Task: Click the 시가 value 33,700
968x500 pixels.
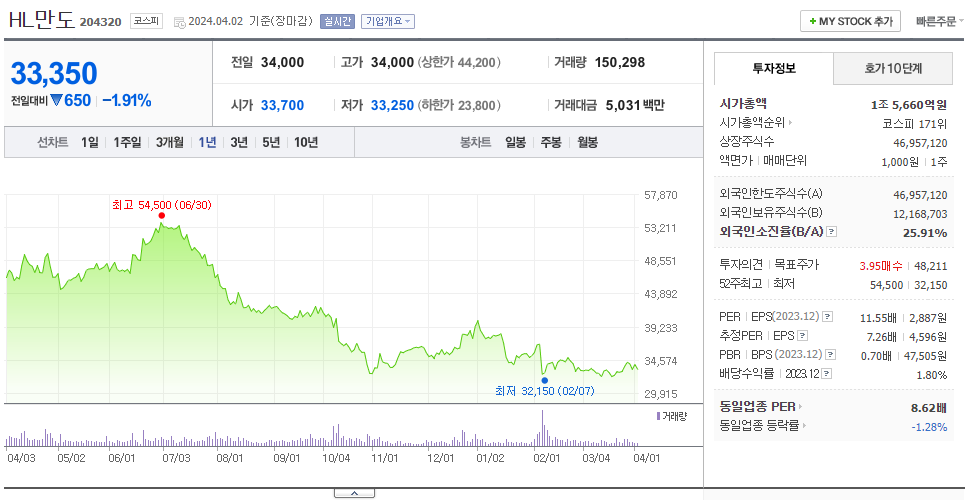Action: tap(282, 106)
